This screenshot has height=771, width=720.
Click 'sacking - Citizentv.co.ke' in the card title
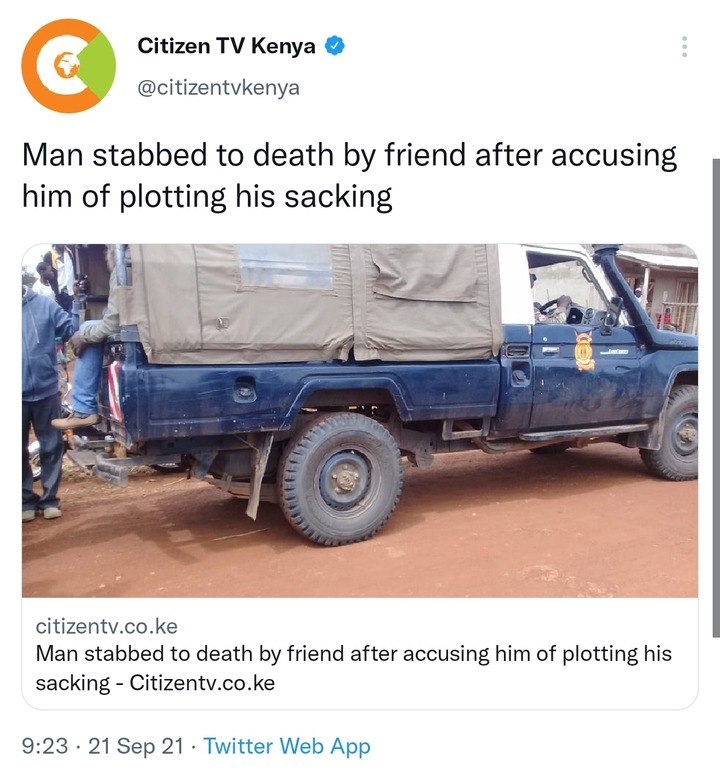click(155, 683)
